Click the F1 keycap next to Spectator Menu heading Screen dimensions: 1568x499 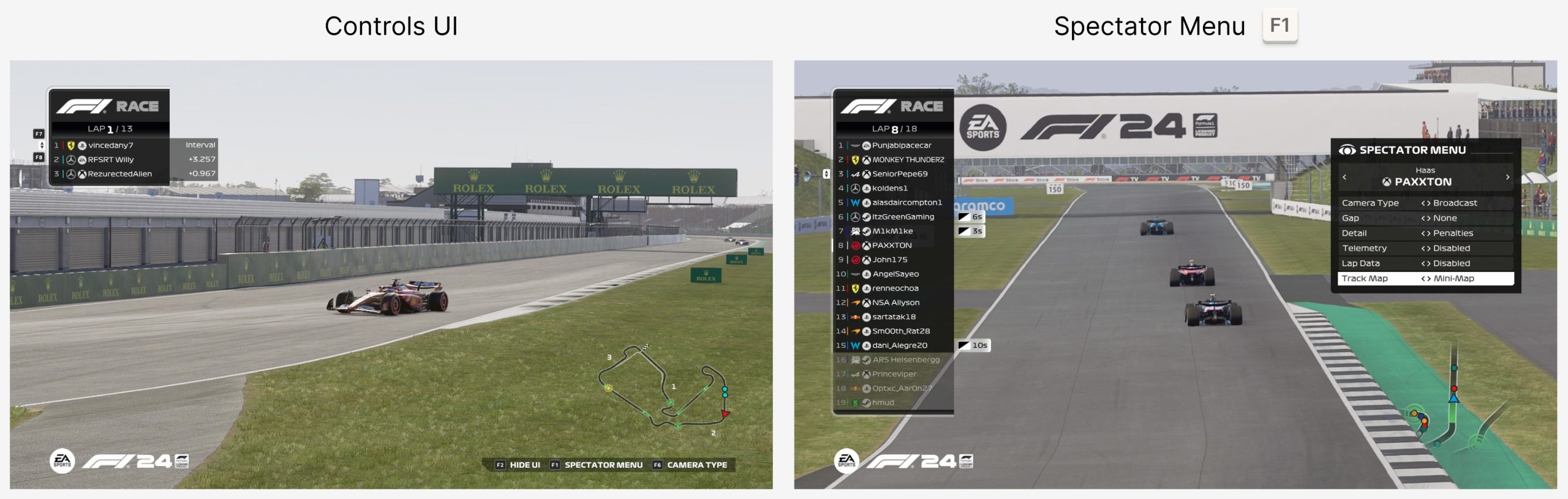click(x=1280, y=25)
